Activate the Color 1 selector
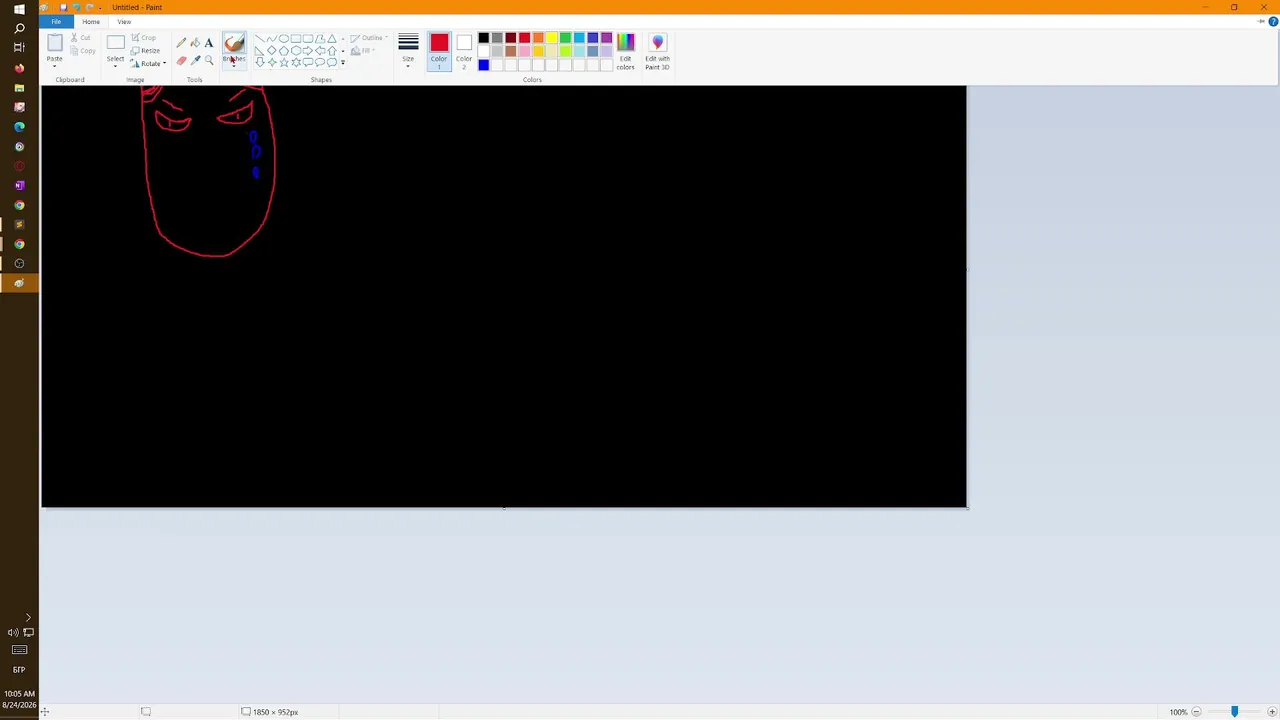The image size is (1280, 720). [x=439, y=50]
